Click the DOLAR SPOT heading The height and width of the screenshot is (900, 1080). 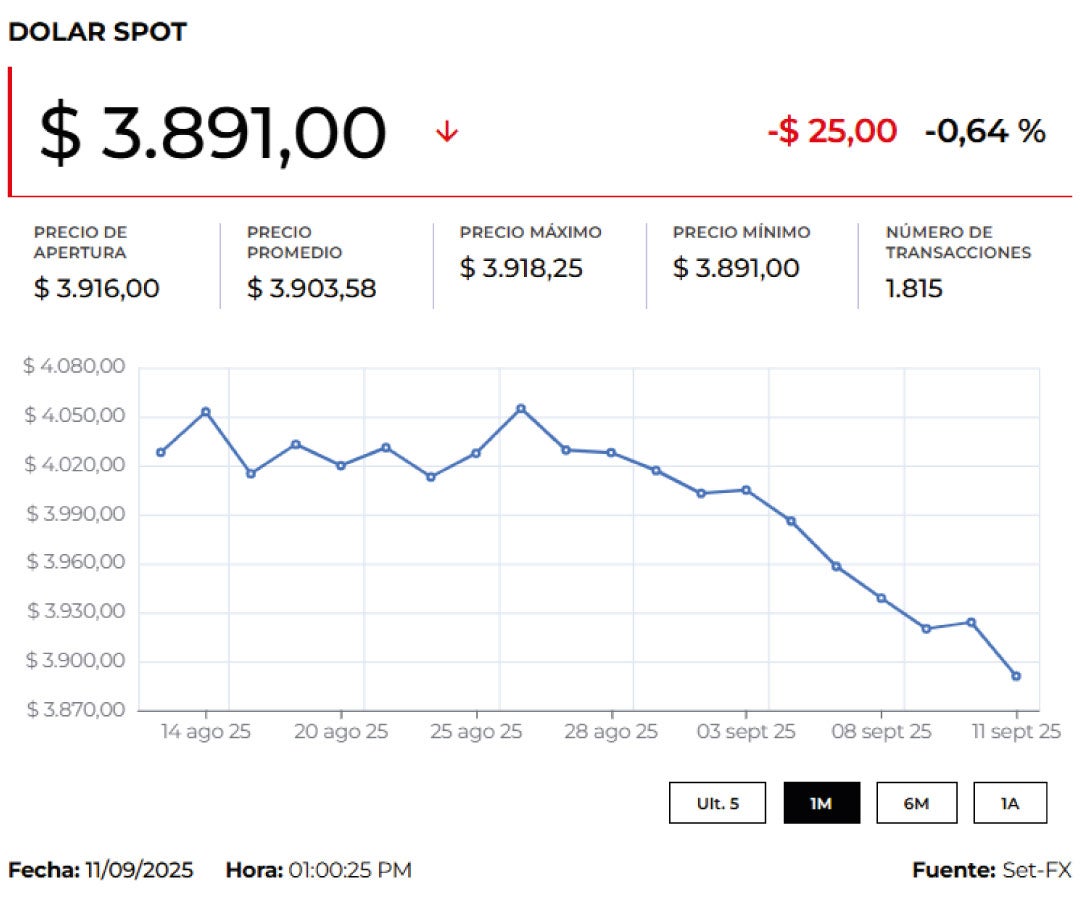97,32
